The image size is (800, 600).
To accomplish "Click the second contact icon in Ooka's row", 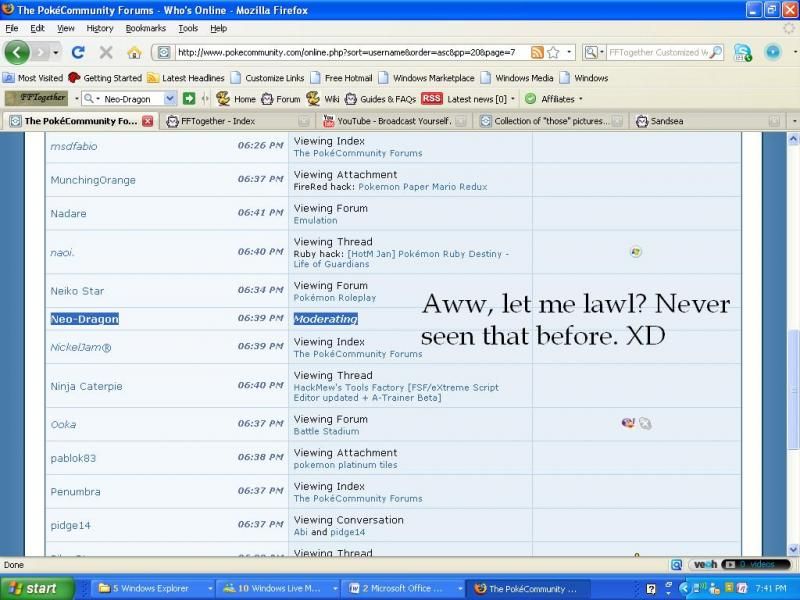I will click(645, 423).
